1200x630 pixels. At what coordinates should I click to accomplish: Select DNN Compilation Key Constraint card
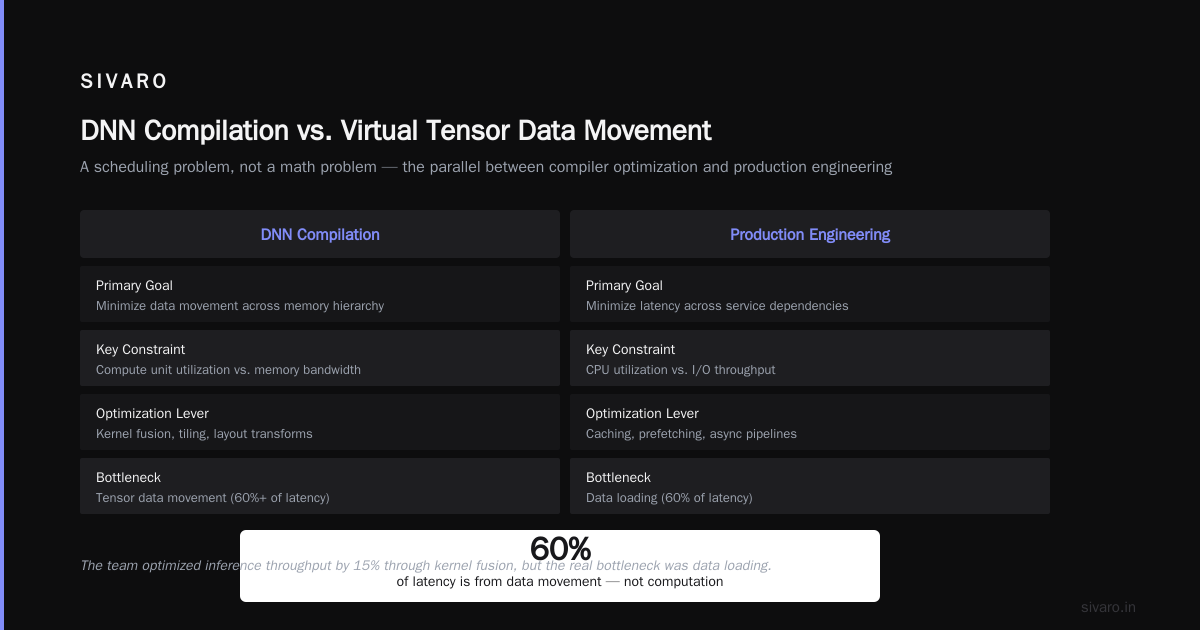[320, 358]
